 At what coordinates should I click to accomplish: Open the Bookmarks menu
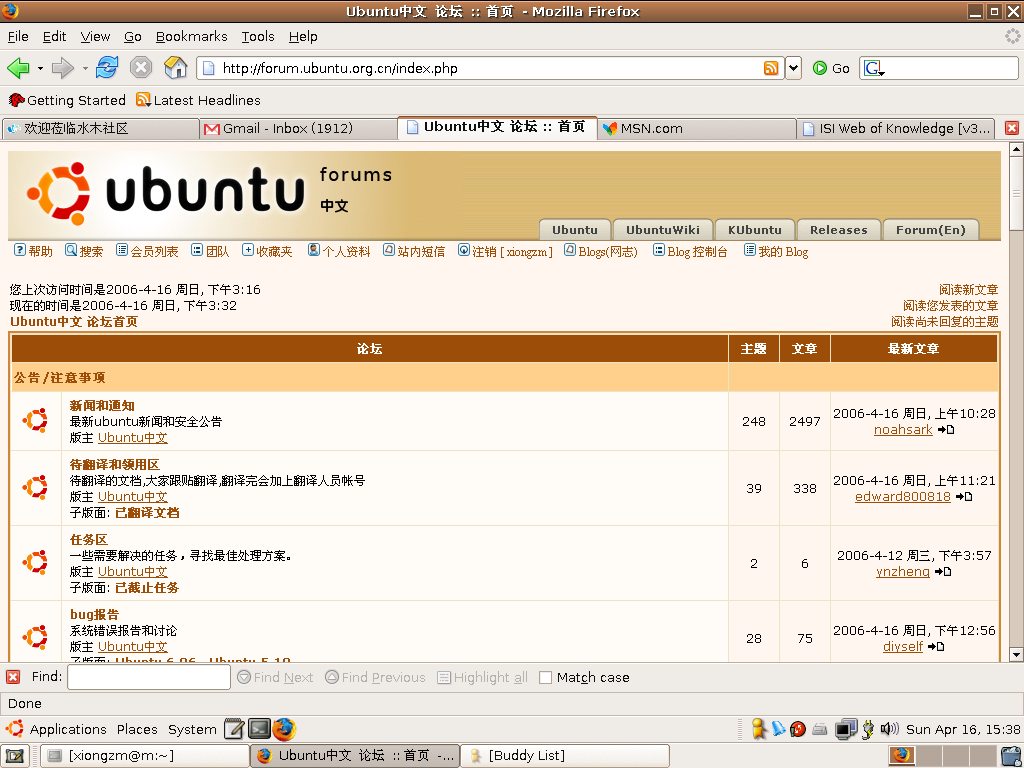[191, 37]
